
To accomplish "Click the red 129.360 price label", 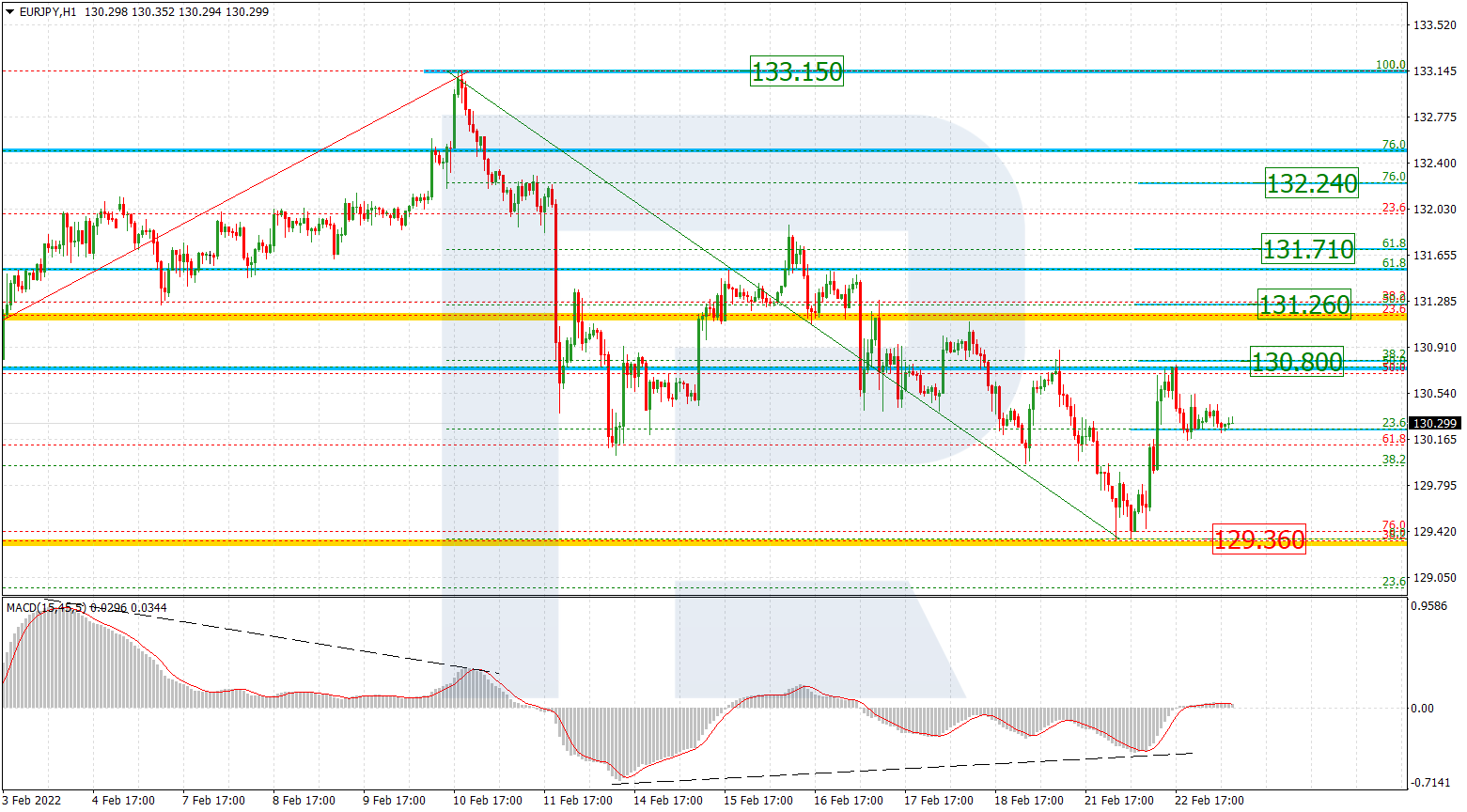I will coord(1259,539).
